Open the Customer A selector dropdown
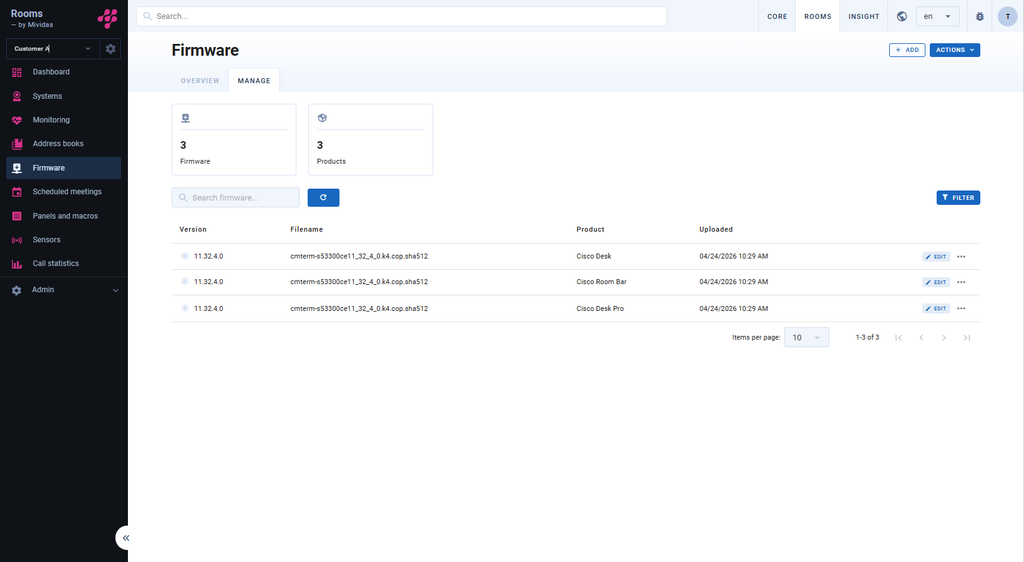Viewport: 1024px width, 562px height. point(53,49)
